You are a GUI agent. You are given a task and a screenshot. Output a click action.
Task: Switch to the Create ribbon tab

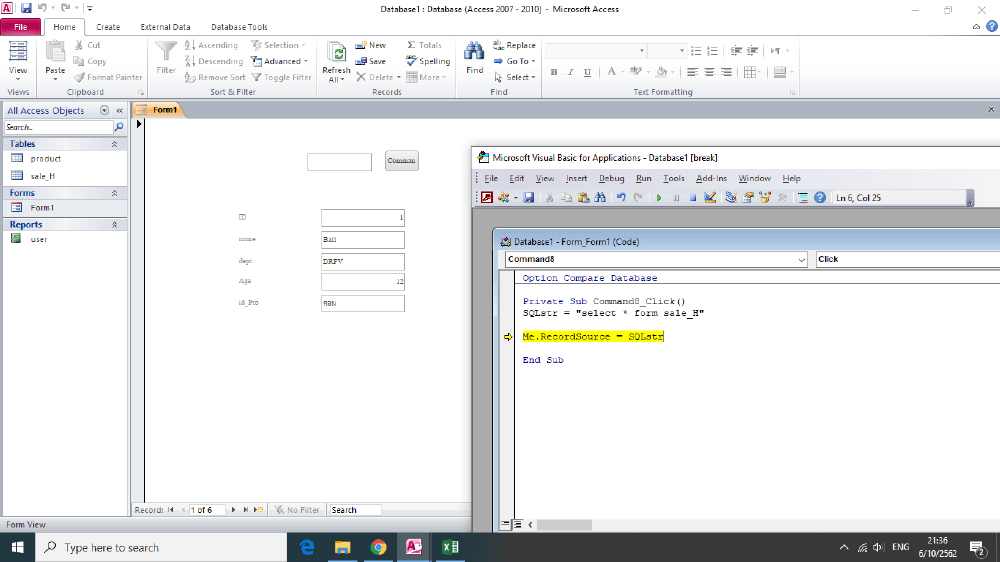point(108,27)
